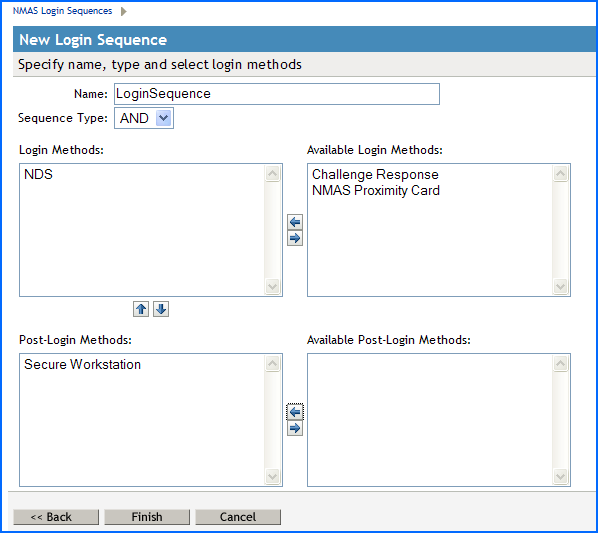Screen dimensions: 598x533
Task: Click the Cancel button
Action: [x=238, y=517]
